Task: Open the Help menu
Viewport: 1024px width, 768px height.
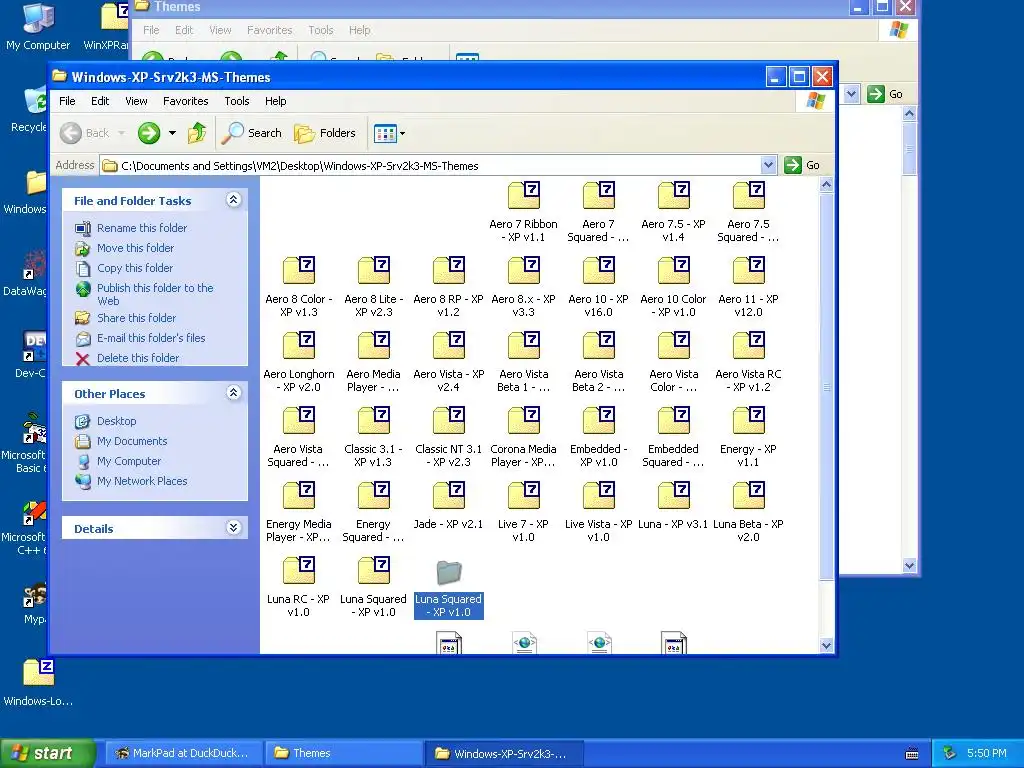Action: [276, 101]
